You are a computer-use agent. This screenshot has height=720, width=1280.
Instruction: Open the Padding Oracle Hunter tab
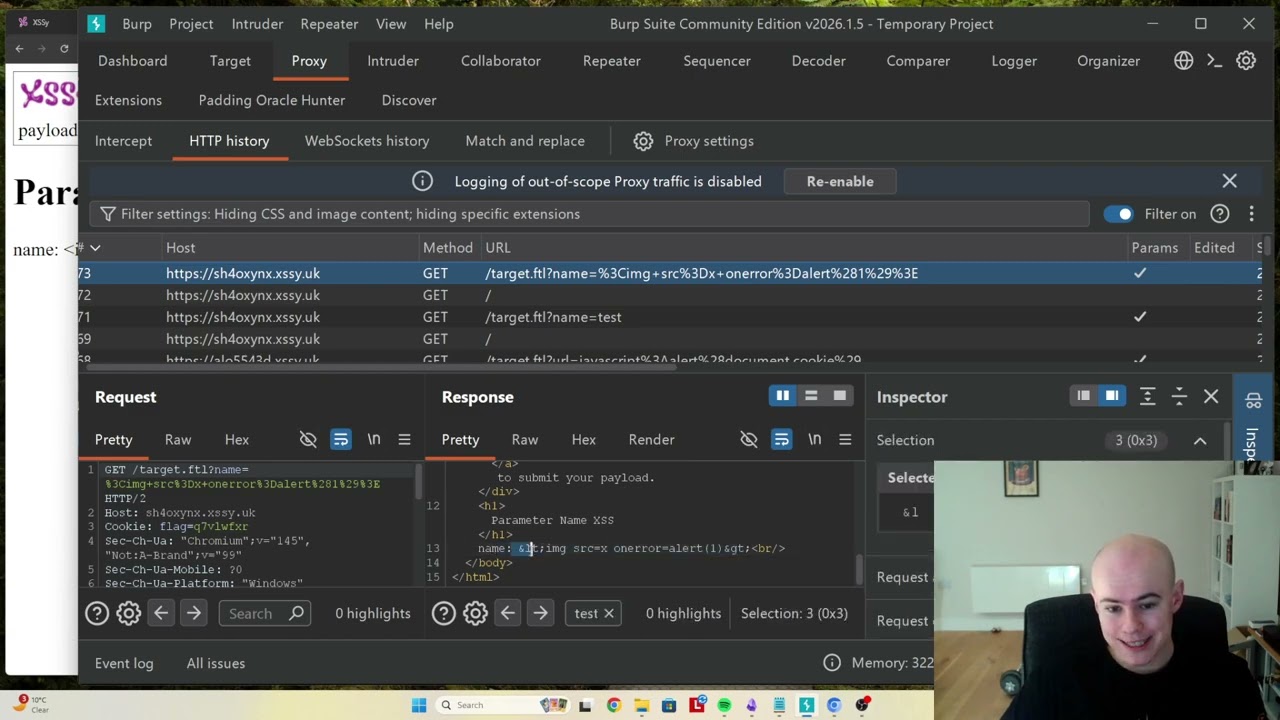pos(272,100)
